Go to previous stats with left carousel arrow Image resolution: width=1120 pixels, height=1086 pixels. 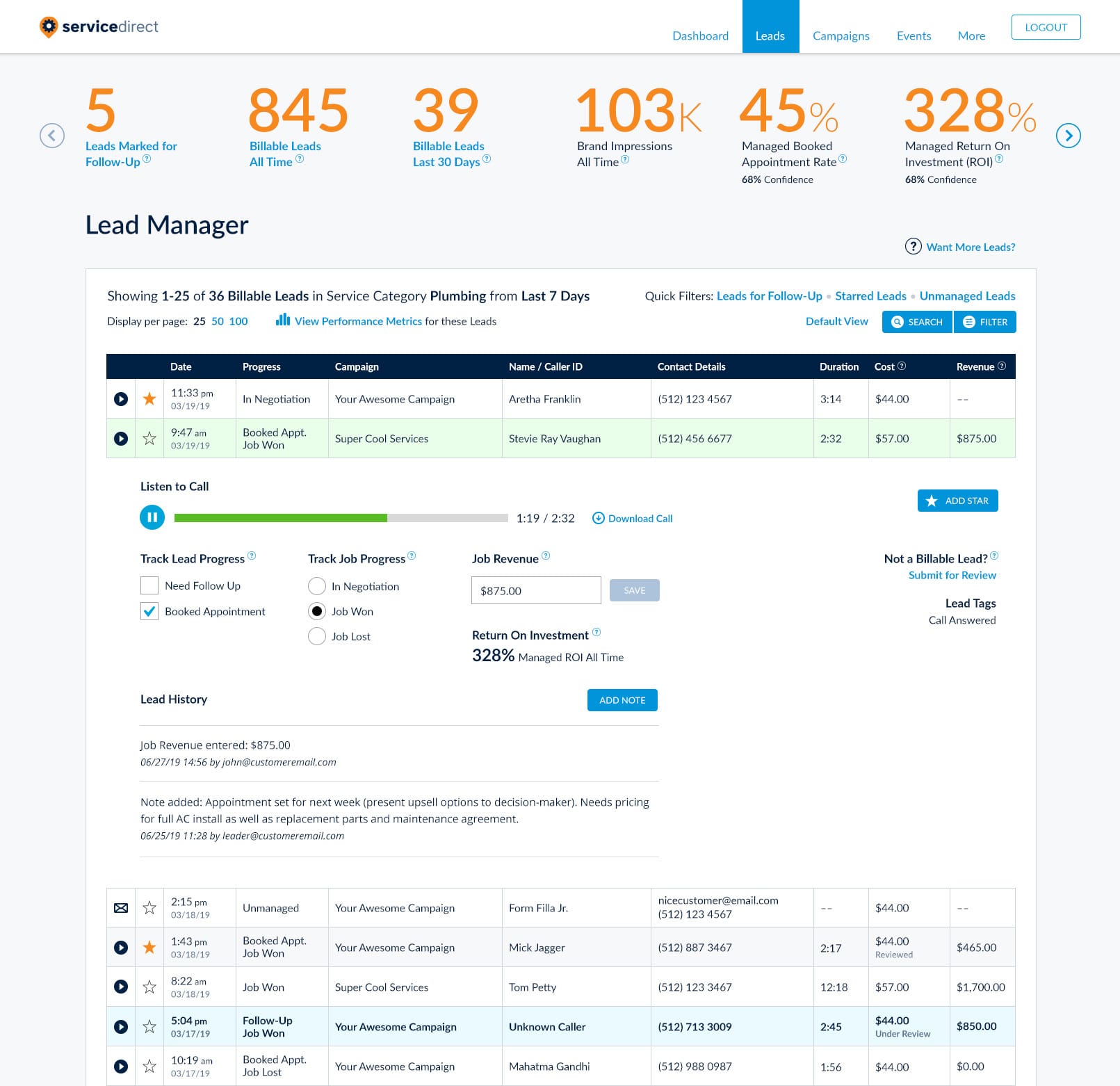[52, 136]
